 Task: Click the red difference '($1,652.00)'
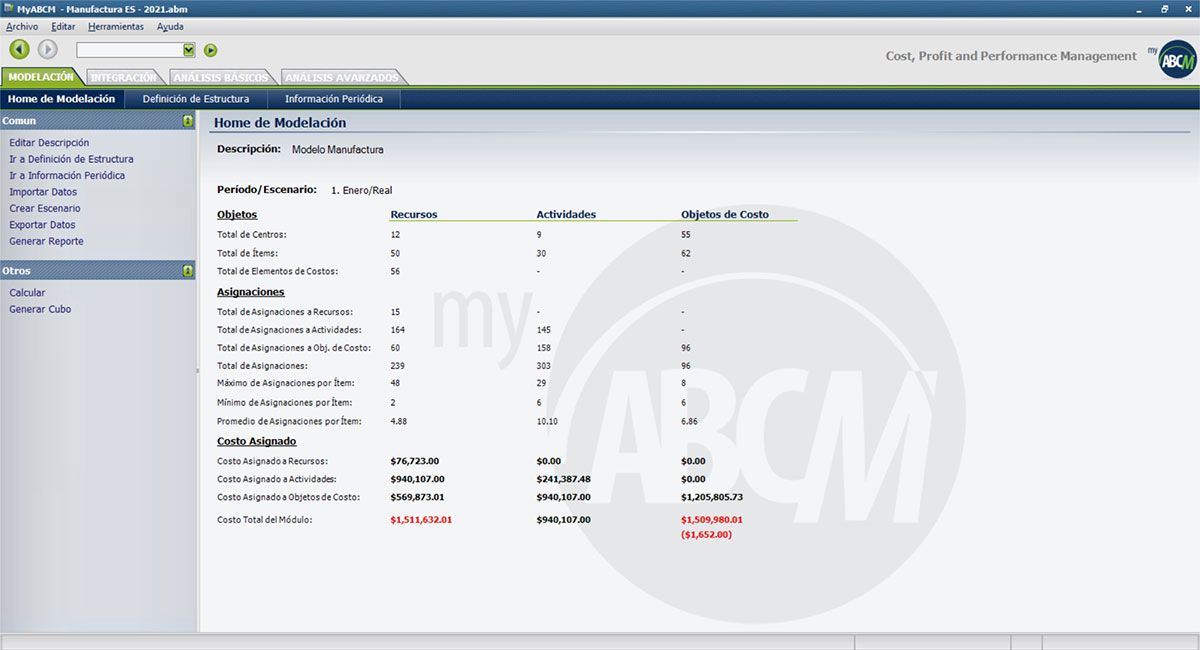click(x=706, y=535)
